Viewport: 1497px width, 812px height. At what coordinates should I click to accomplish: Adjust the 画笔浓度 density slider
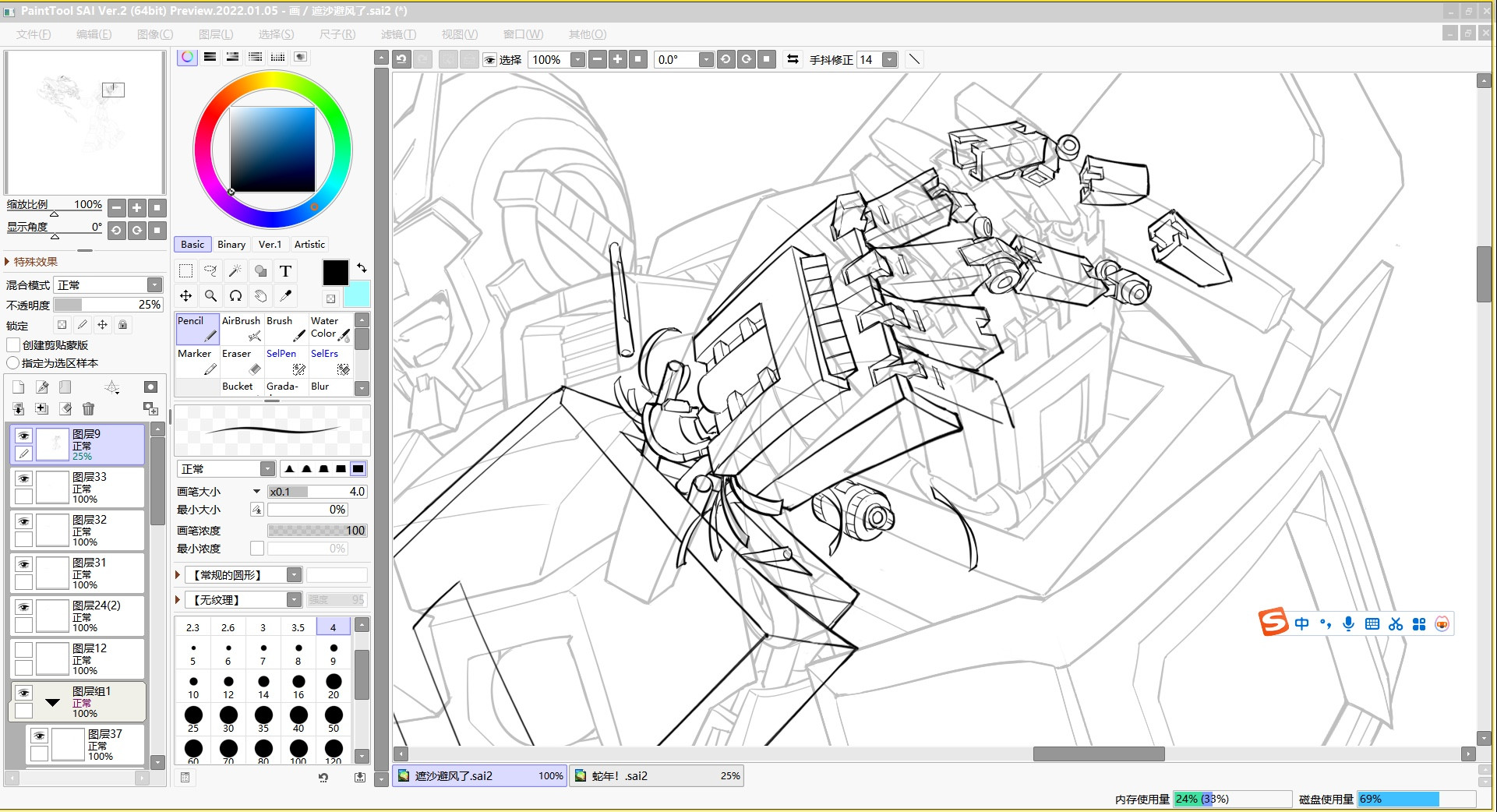point(317,531)
